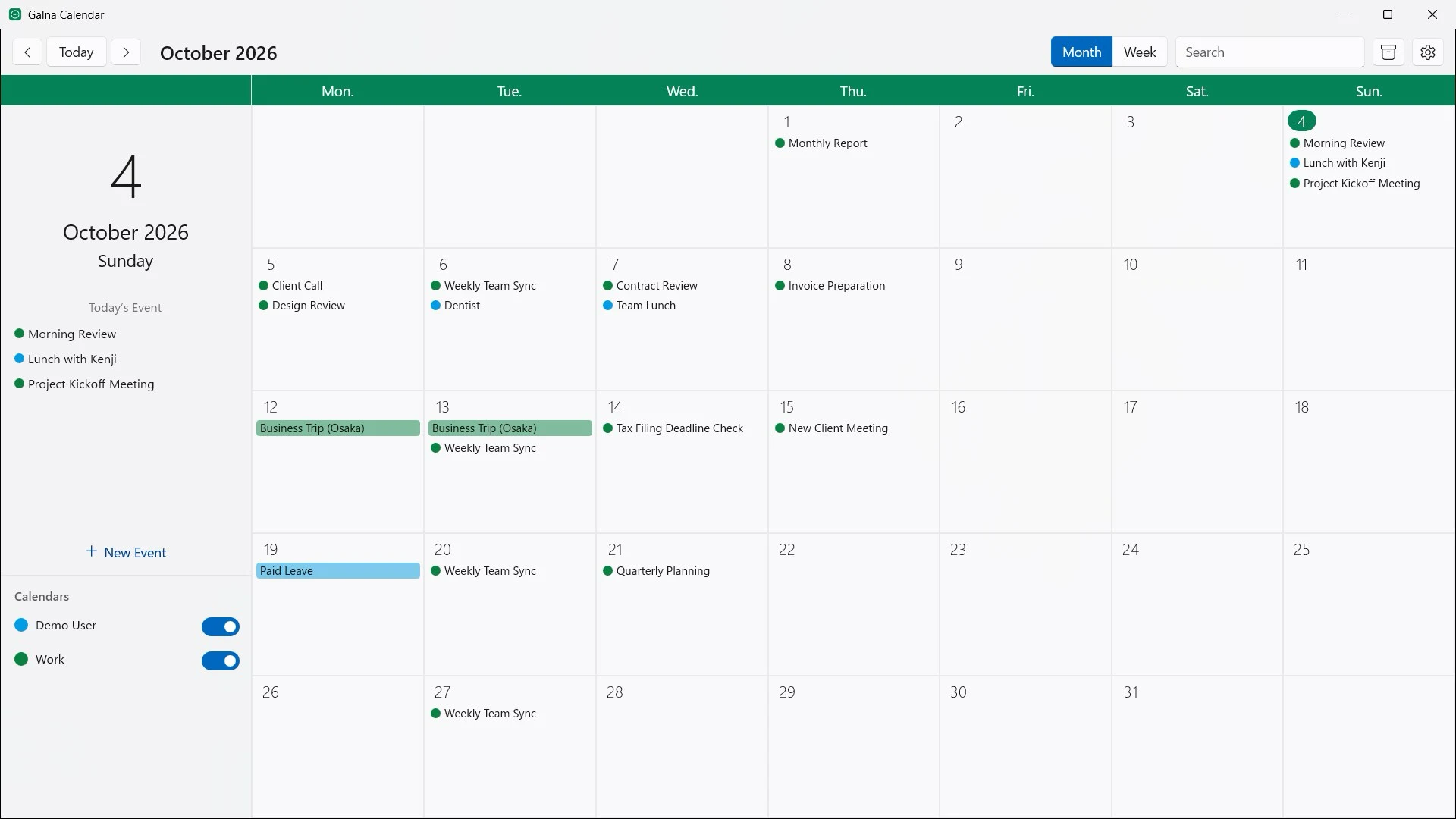Toggle off the Work calendar
1456x819 pixels.
[221, 661]
